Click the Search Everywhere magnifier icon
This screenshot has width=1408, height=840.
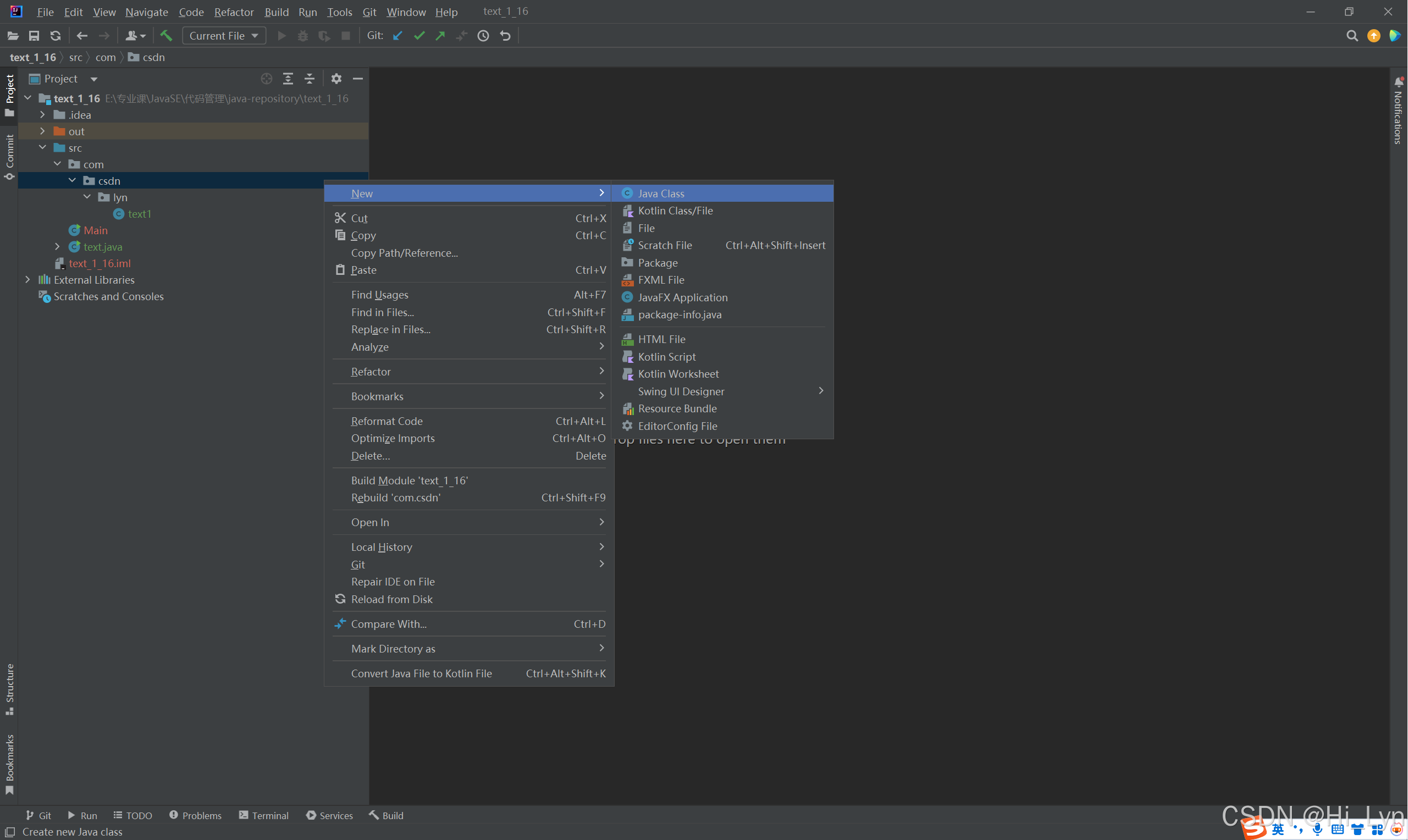point(1352,36)
